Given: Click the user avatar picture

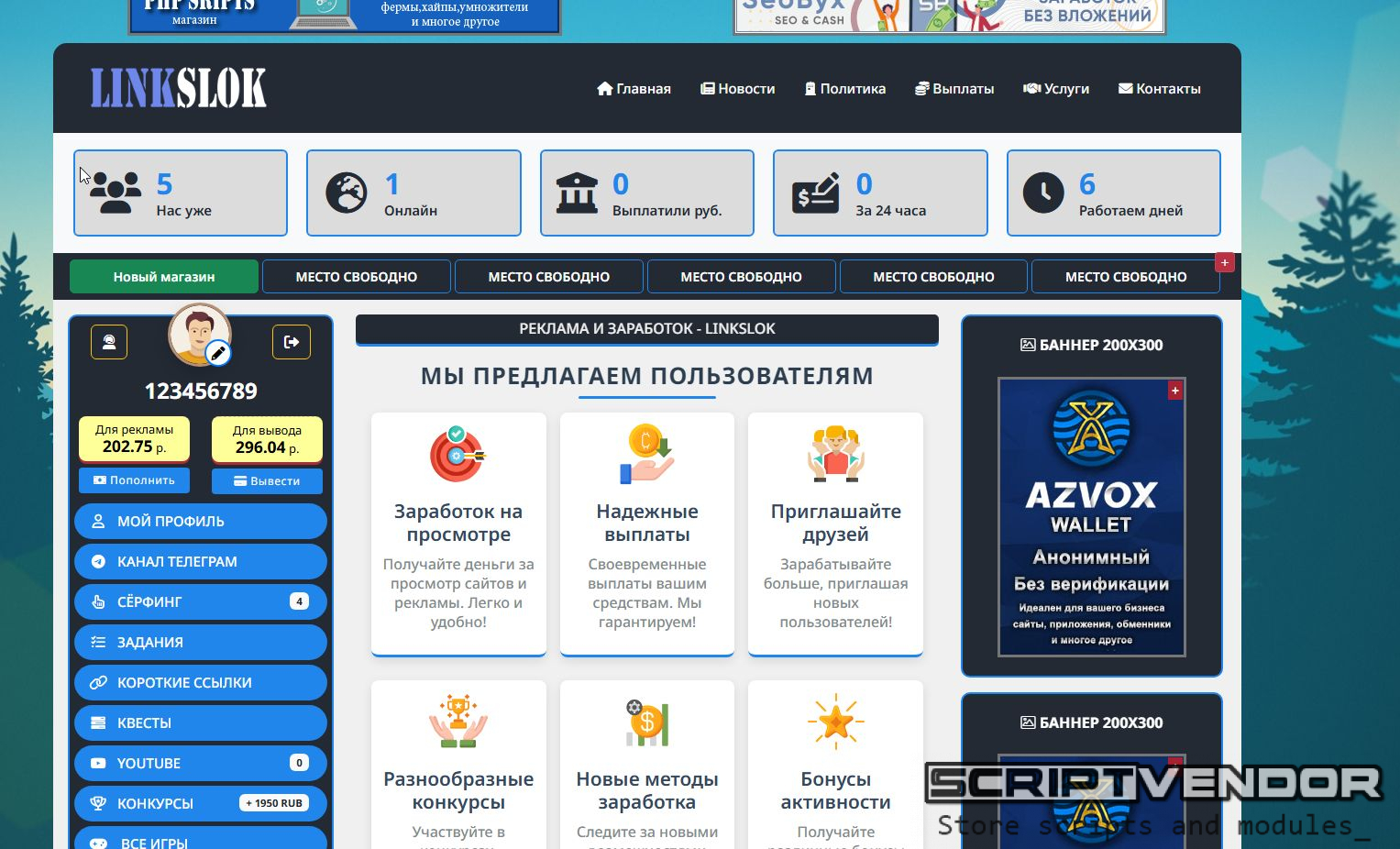Looking at the screenshot, I should point(198,334).
